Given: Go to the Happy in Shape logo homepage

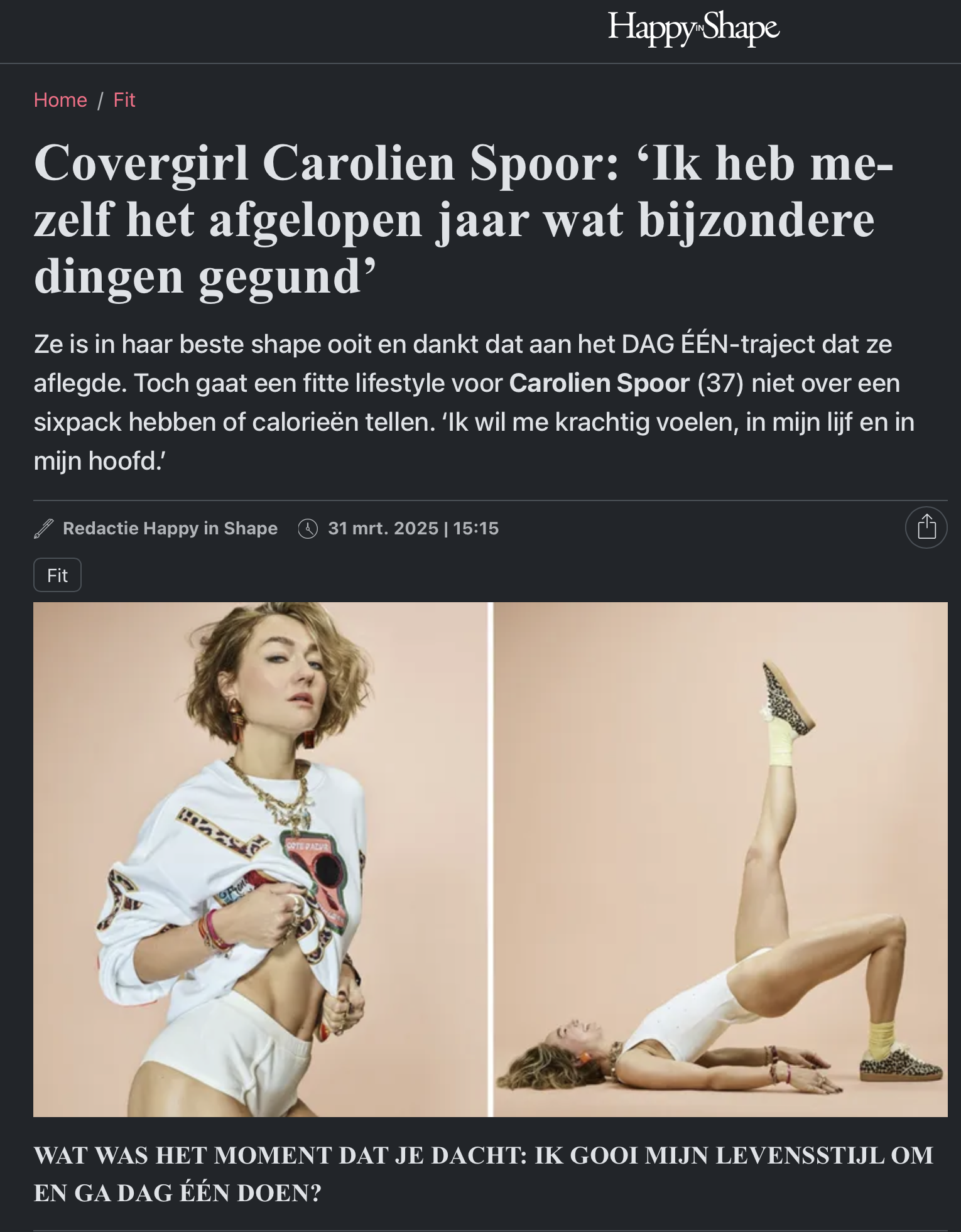Looking at the screenshot, I should click(x=693, y=29).
